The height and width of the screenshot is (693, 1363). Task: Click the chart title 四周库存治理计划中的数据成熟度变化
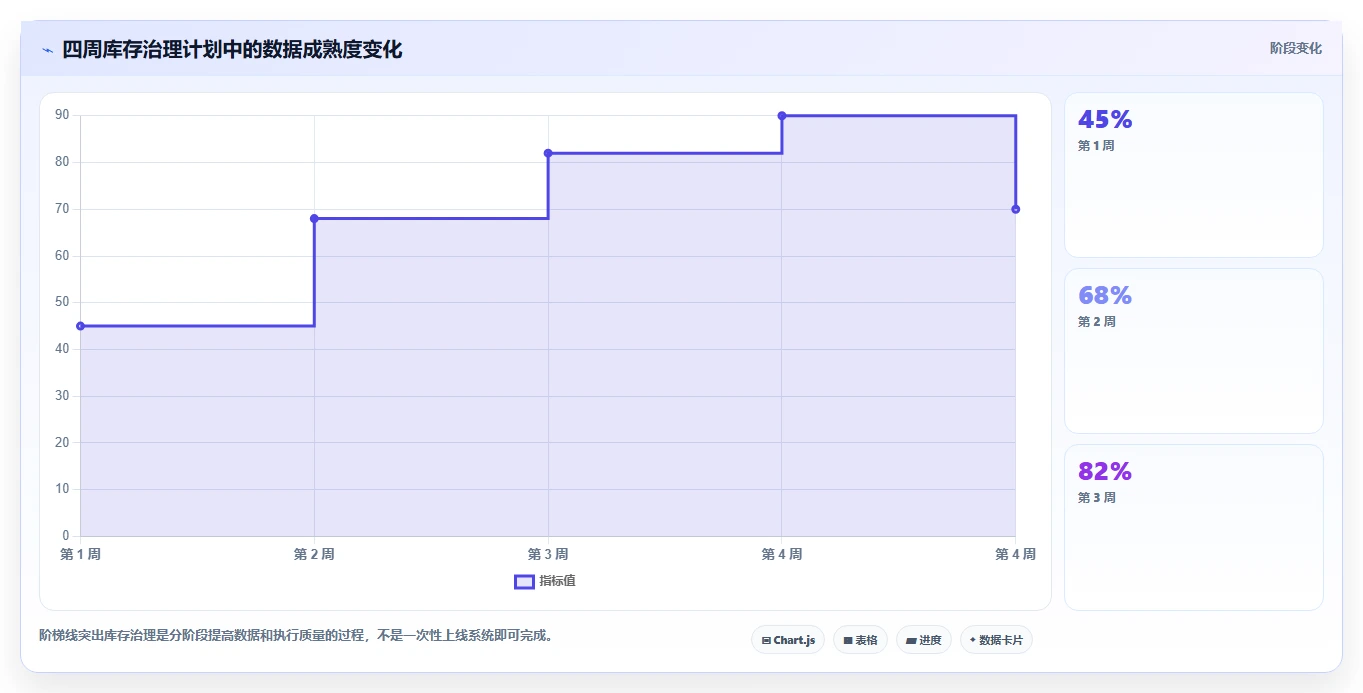[x=232, y=49]
